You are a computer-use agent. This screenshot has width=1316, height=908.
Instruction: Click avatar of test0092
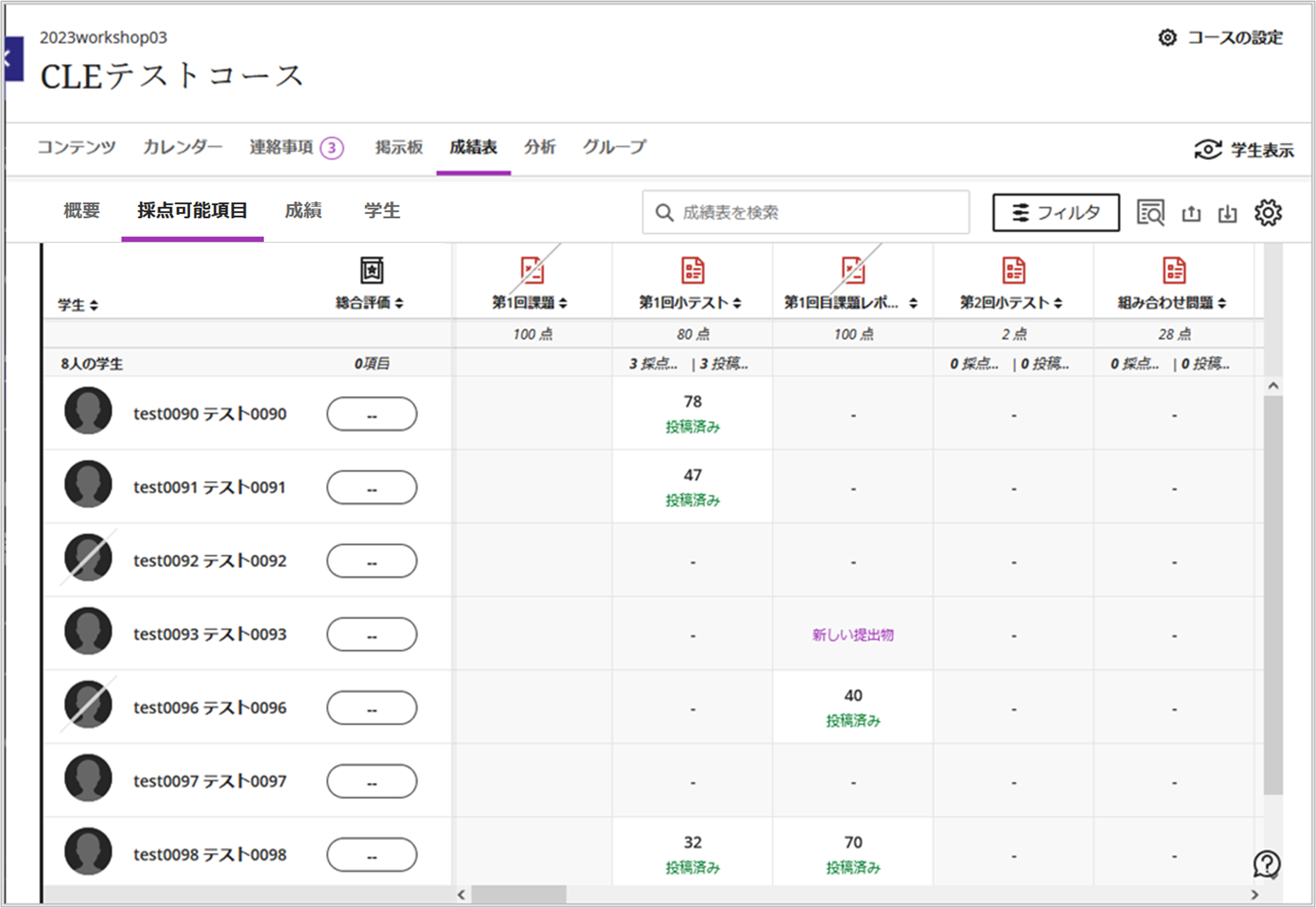click(x=88, y=557)
